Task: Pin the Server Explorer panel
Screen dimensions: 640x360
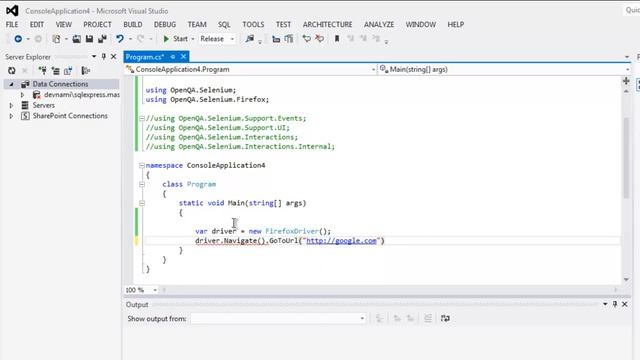Action: (104, 57)
